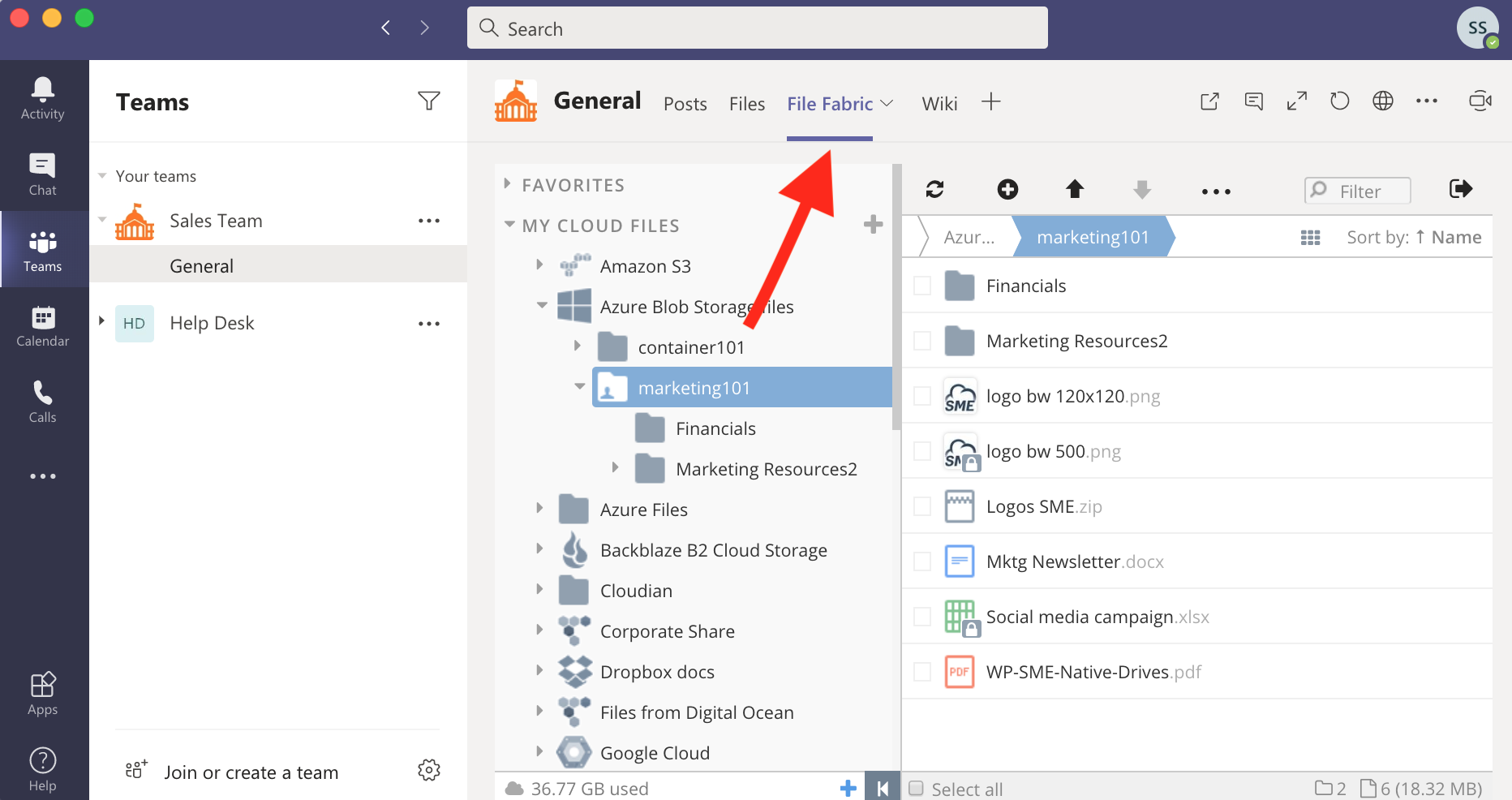Viewport: 1512px width, 800px height.
Task: Add a new tab to the channel
Action: (990, 101)
